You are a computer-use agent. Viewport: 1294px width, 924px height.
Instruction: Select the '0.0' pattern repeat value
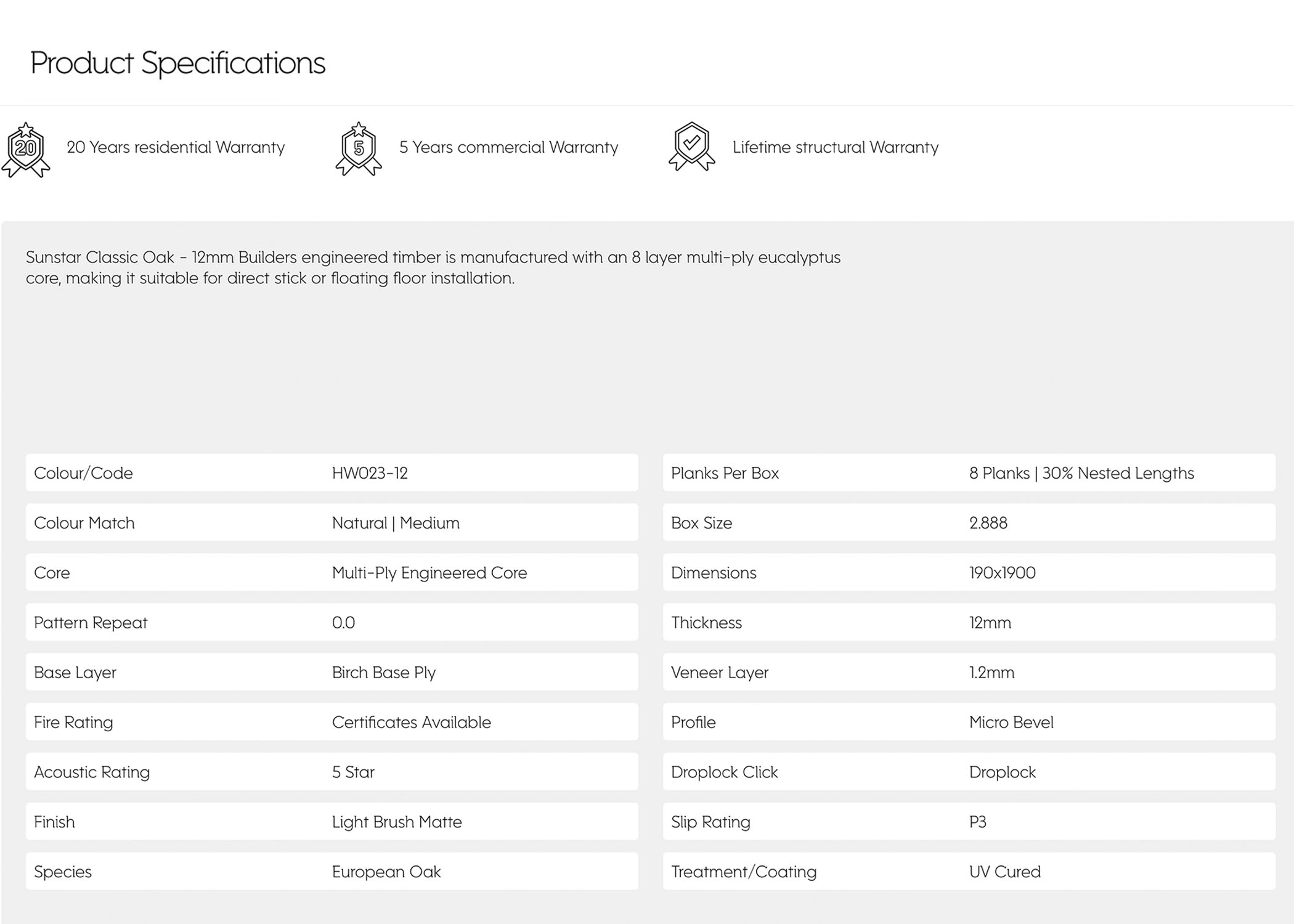coord(343,623)
